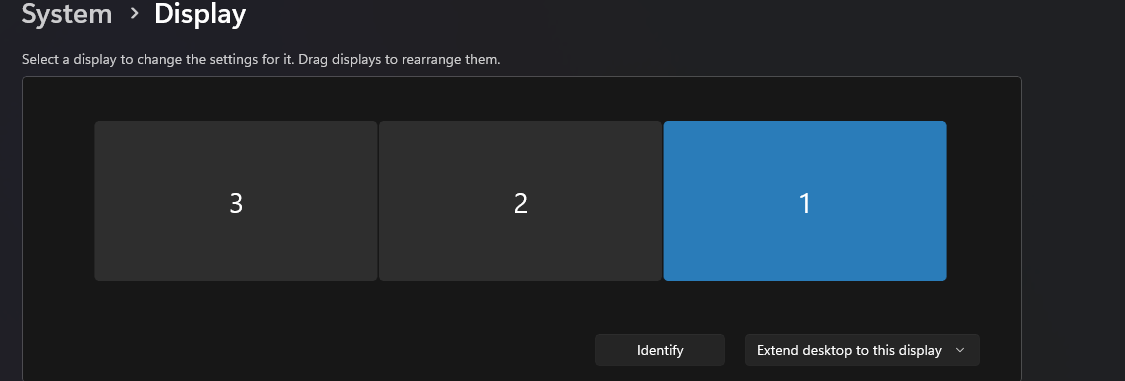The image size is (1125, 381).
Task: Click the Display page heading
Action: tap(200, 14)
